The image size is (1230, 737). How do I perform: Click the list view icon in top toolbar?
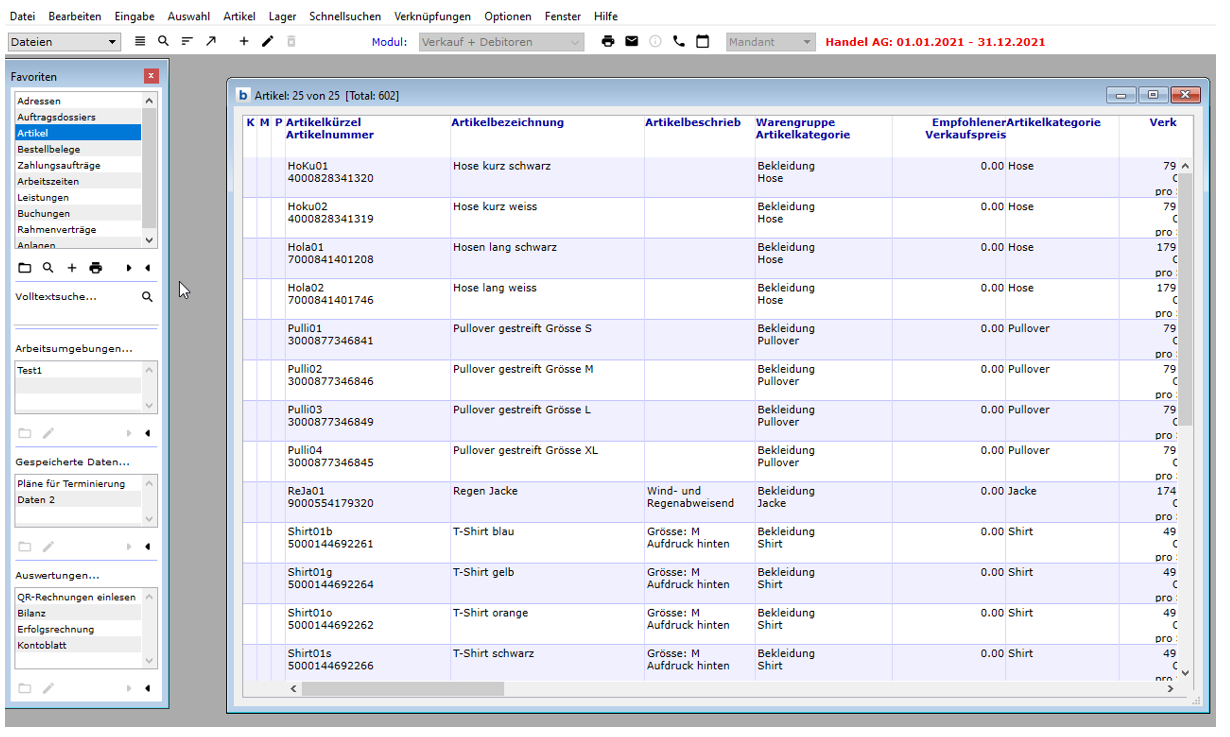click(140, 41)
